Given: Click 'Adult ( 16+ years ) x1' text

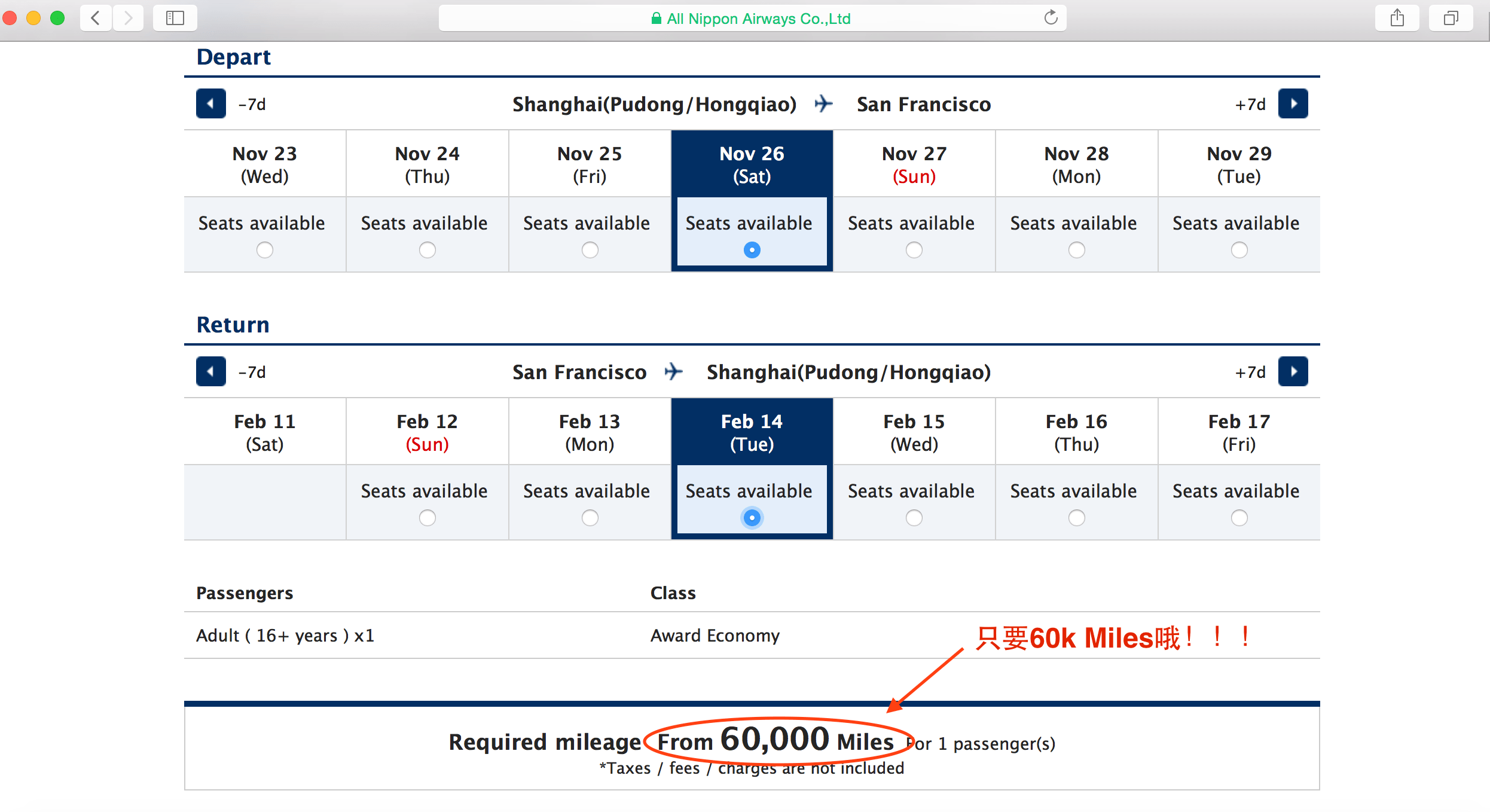Looking at the screenshot, I should point(285,635).
